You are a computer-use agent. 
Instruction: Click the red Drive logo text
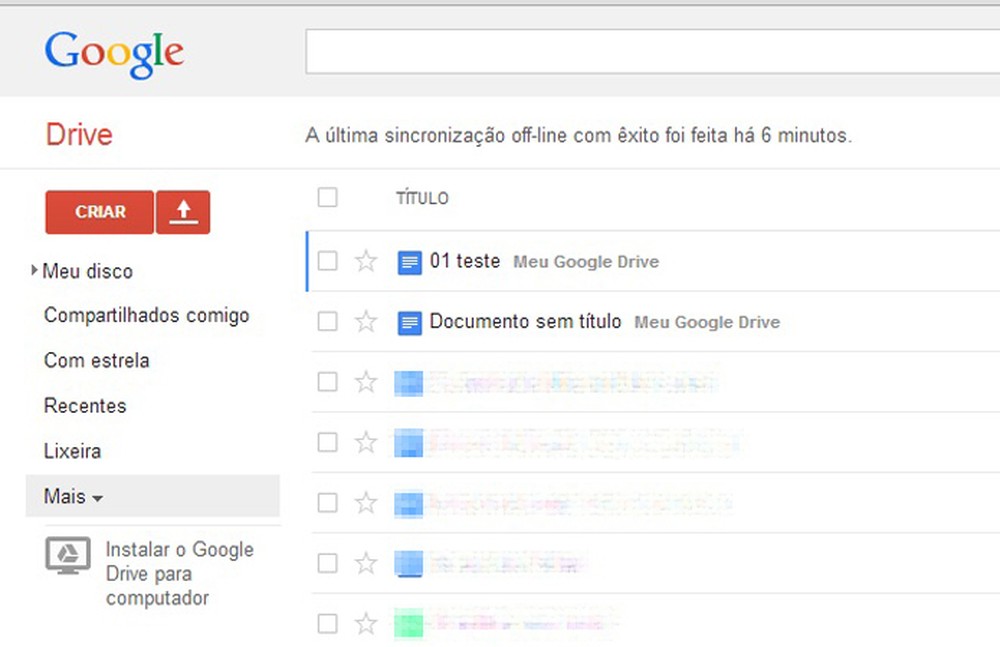coord(78,134)
